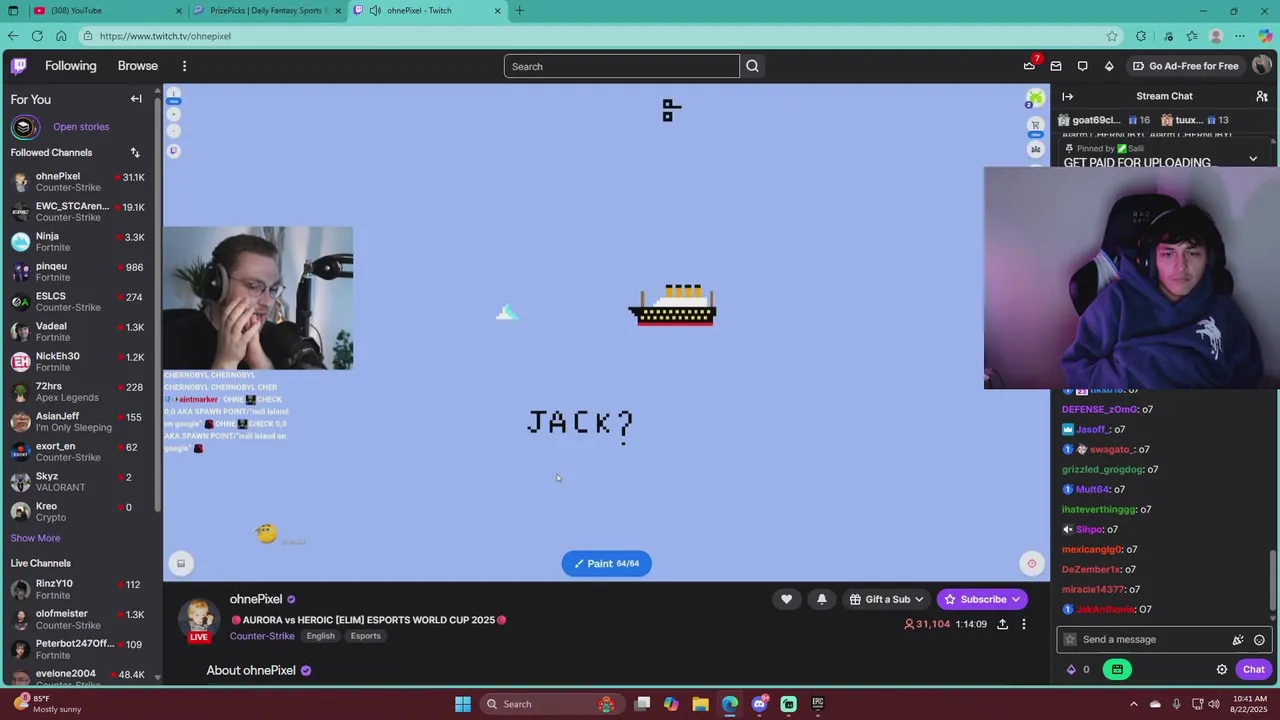Click the English tag
The height and width of the screenshot is (720, 1280).
(x=320, y=636)
